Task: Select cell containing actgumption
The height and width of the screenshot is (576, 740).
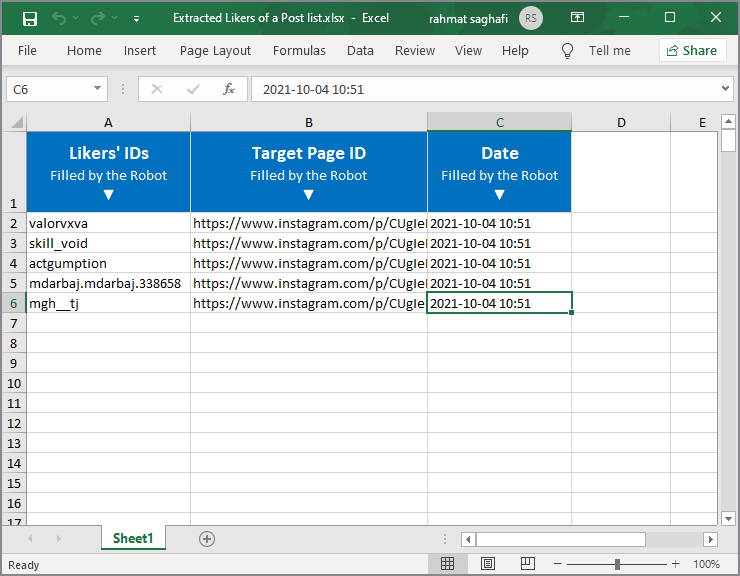Action: coord(109,263)
